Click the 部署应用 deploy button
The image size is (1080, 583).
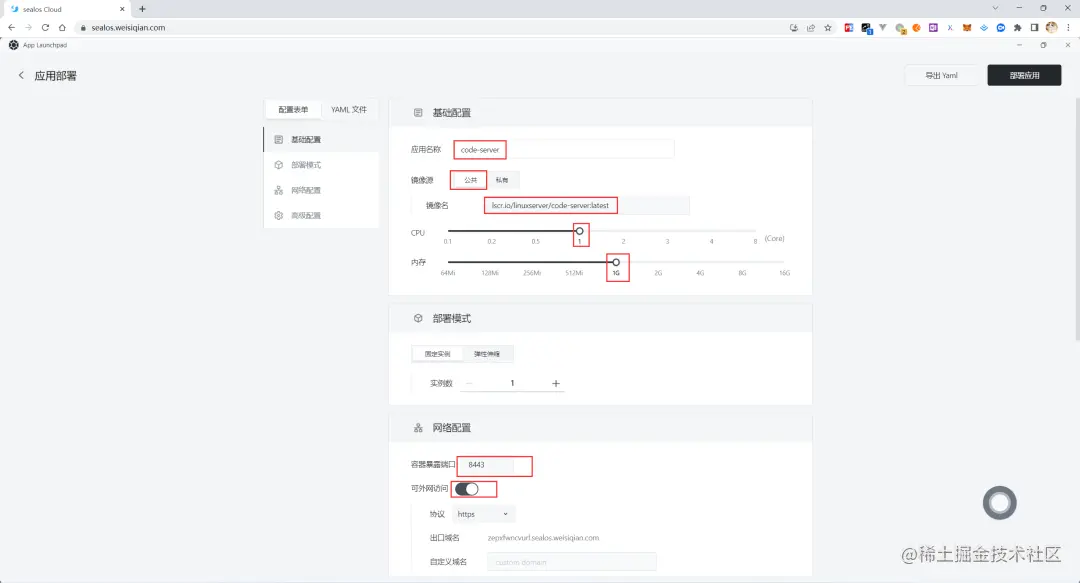1024,75
